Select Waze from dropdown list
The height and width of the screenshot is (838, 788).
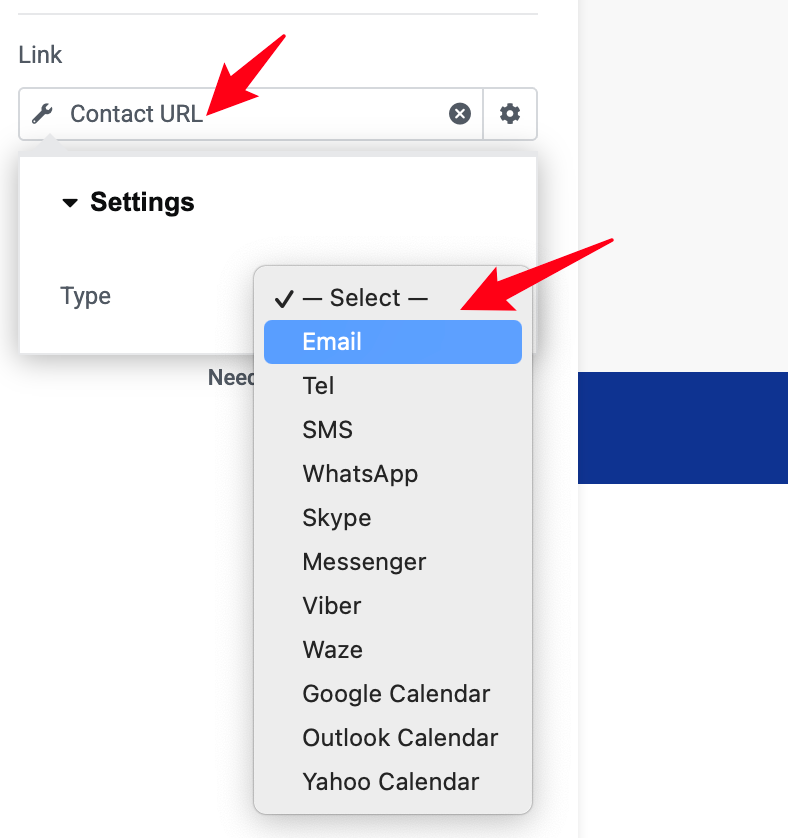tap(393, 650)
